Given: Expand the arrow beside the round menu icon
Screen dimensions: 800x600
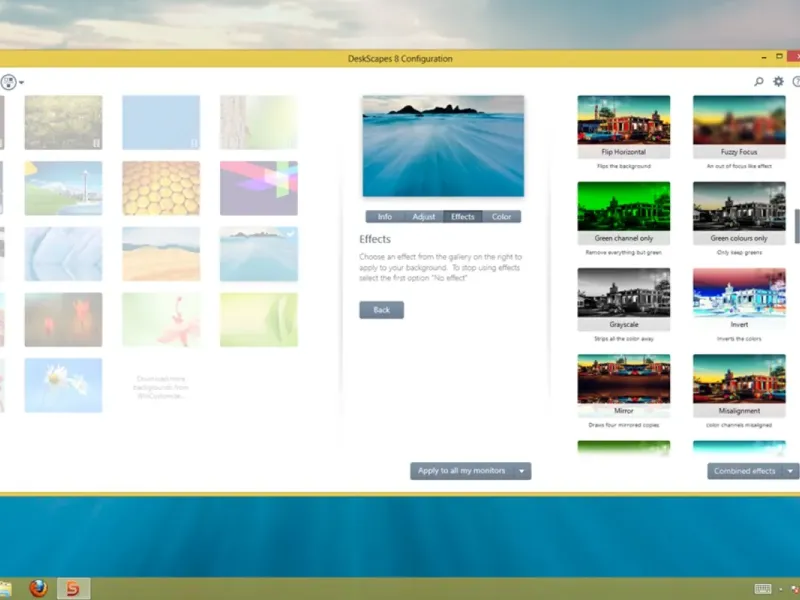Looking at the screenshot, I should (21, 83).
